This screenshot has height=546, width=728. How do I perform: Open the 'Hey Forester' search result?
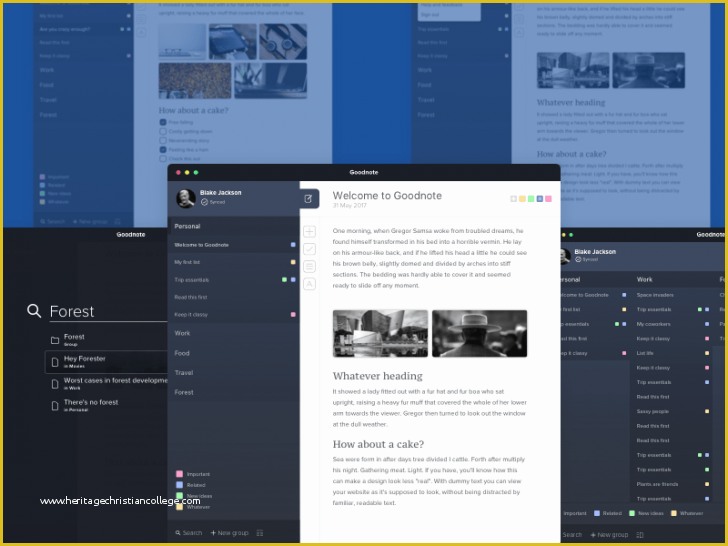[106, 362]
